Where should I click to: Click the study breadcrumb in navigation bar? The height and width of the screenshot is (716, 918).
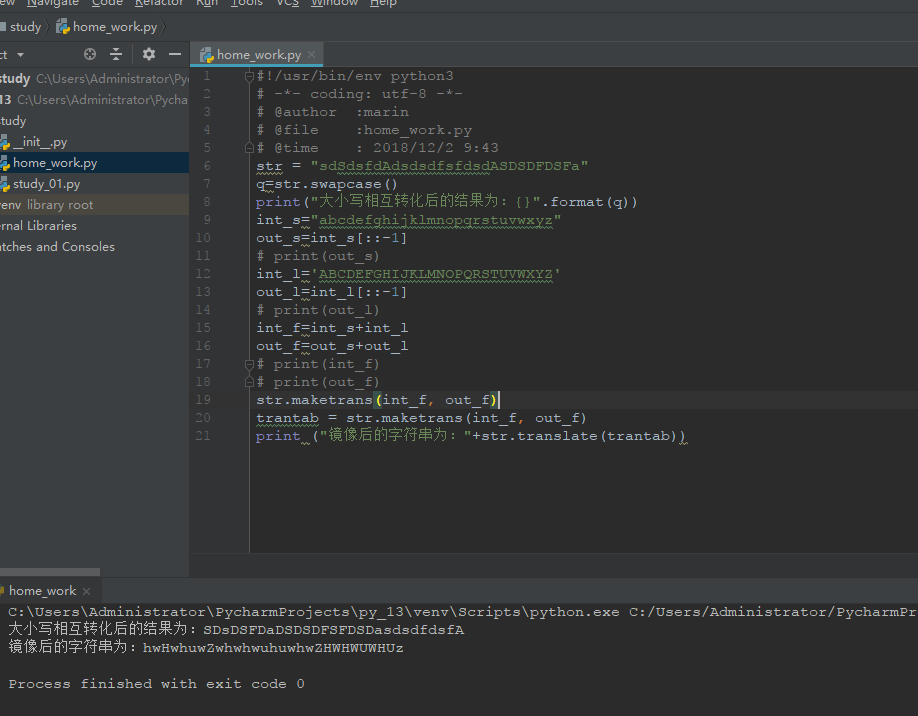(25, 27)
